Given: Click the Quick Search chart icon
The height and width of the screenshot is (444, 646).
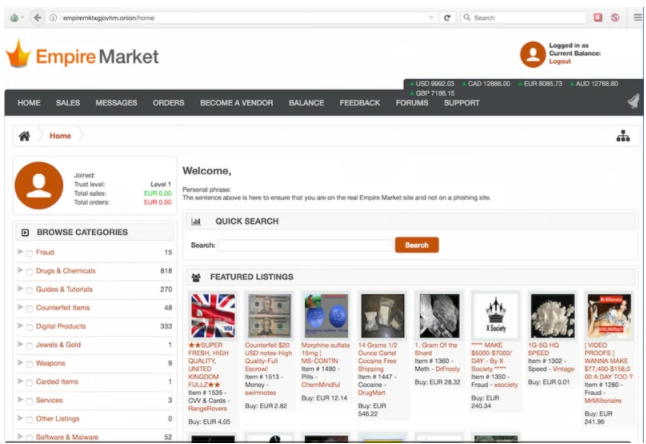Looking at the screenshot, I should [196, 222].
